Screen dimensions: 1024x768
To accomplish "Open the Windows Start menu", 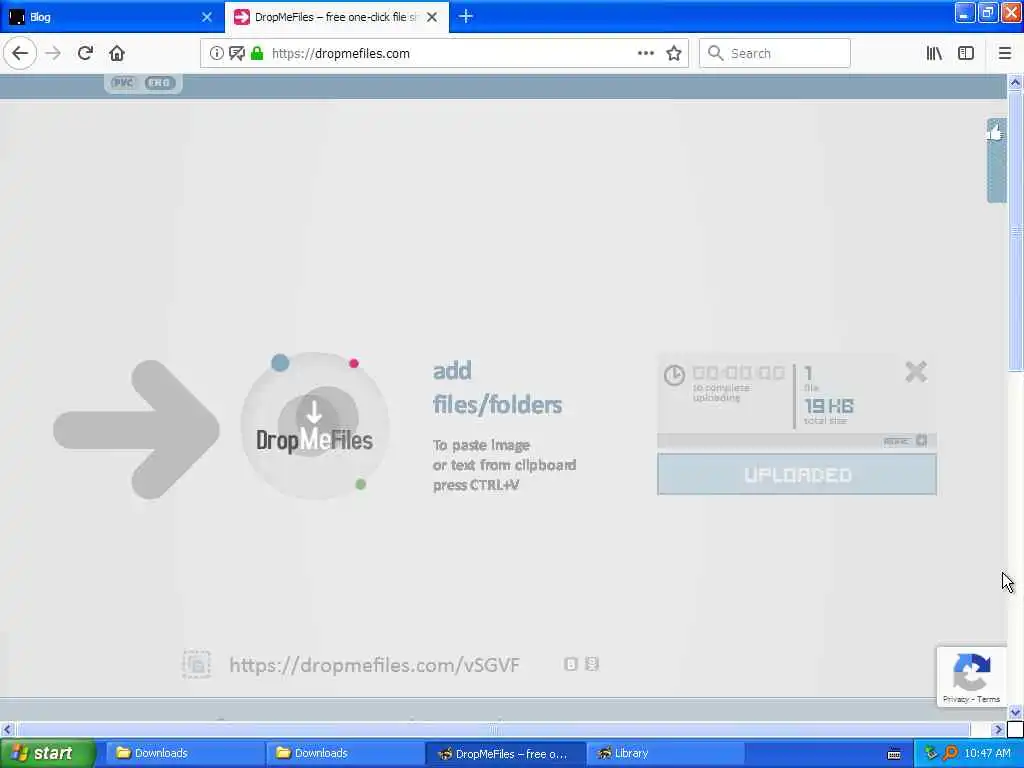I will click(47, 753).
